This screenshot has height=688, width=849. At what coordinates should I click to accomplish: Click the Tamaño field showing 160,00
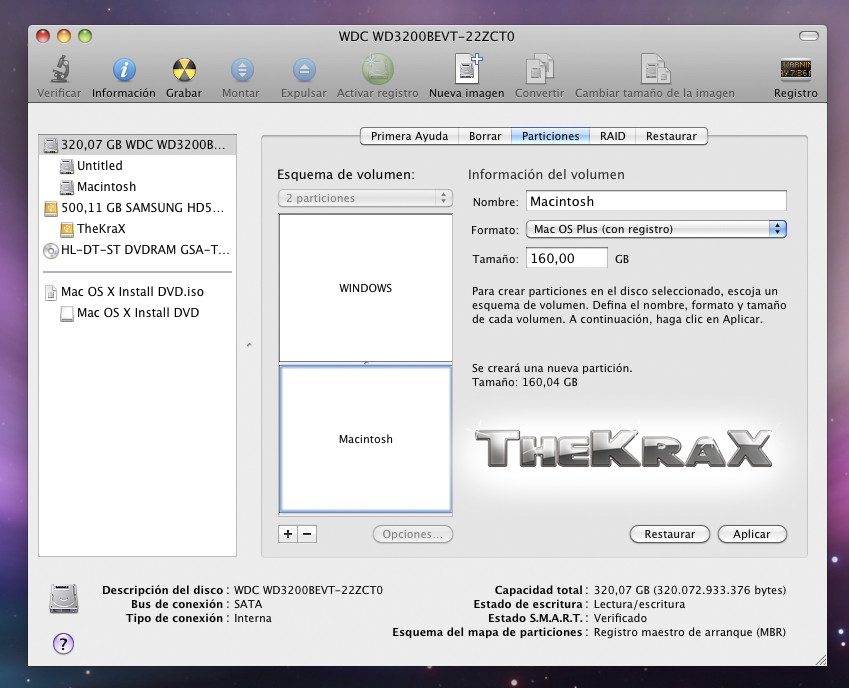(567, 258)
